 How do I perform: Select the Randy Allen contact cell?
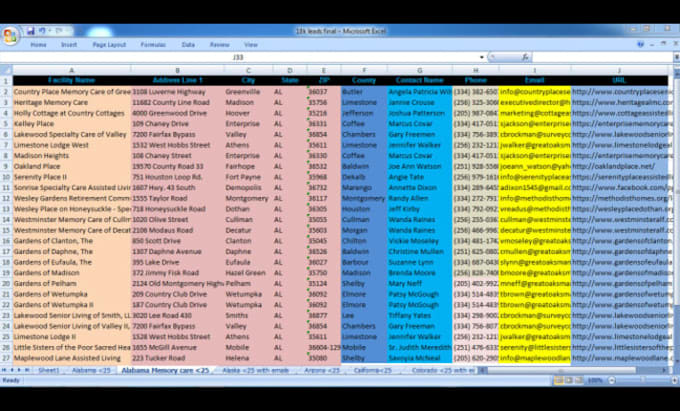(419, 198)
